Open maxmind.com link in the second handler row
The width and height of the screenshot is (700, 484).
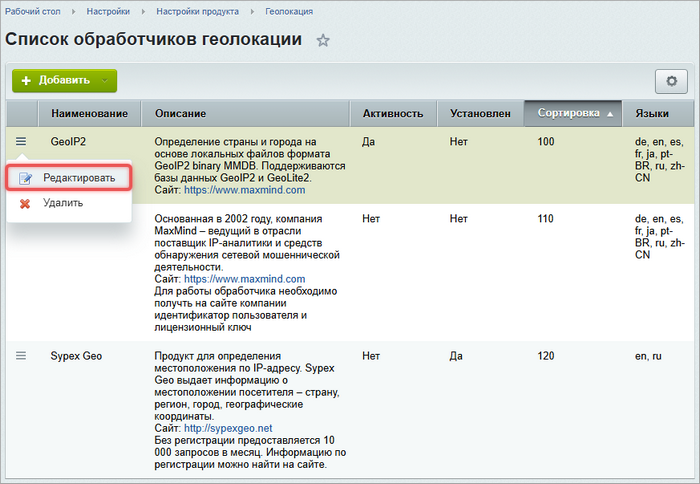245,279
